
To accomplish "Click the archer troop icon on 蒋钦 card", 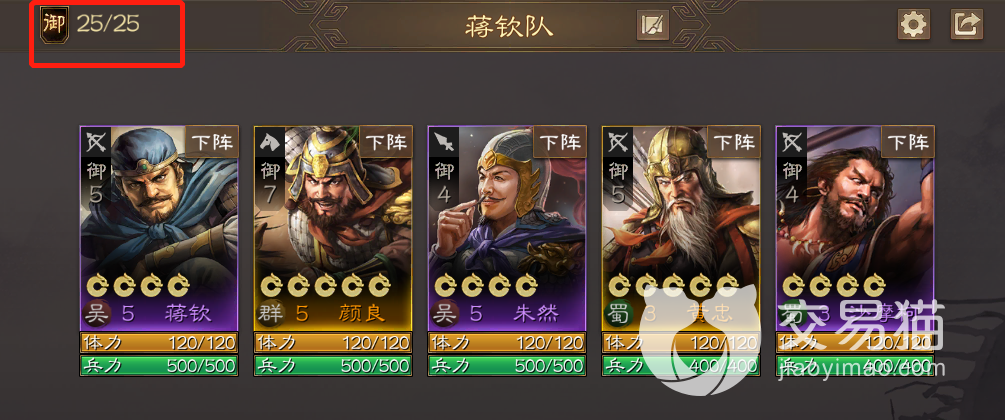I will [x=96, y=142].
